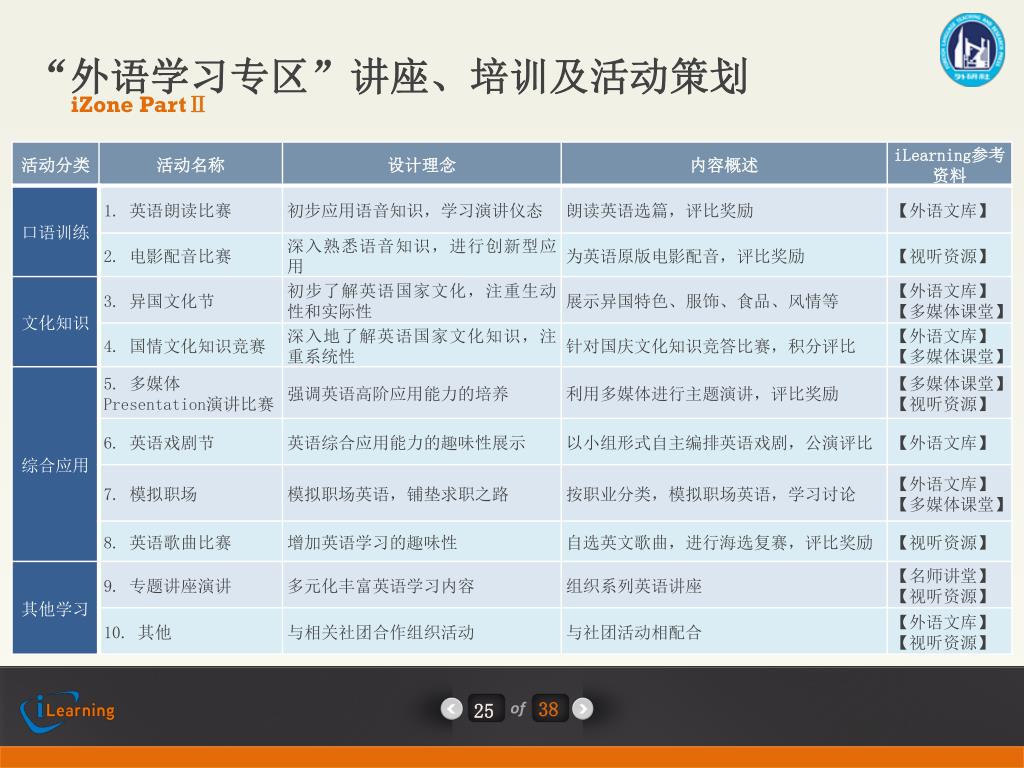The height and width of the screenshot is (768, 1024).
Task: Click 利用多媒体进行主题演讲 cell
Action: pyautogui.click(x=724, y=393)
